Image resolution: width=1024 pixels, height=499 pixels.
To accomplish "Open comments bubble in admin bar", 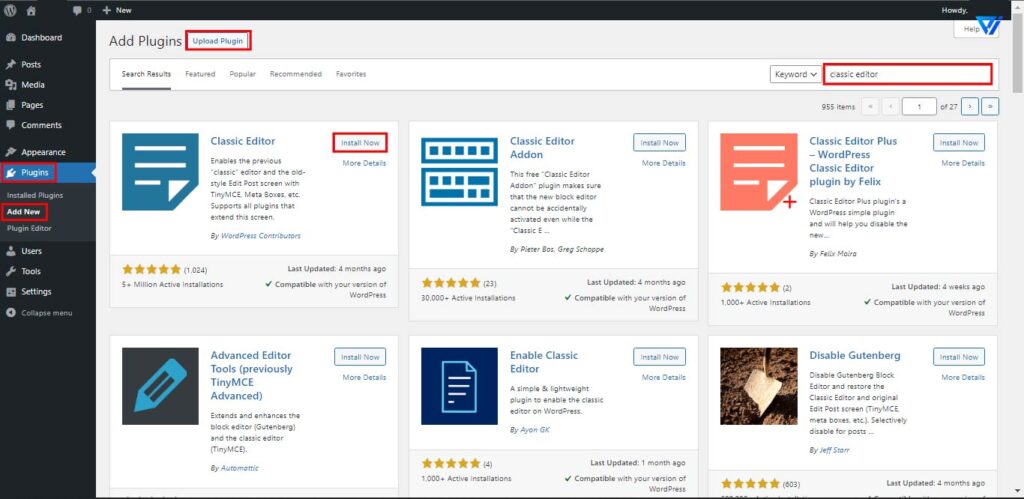I will point(82,10).
